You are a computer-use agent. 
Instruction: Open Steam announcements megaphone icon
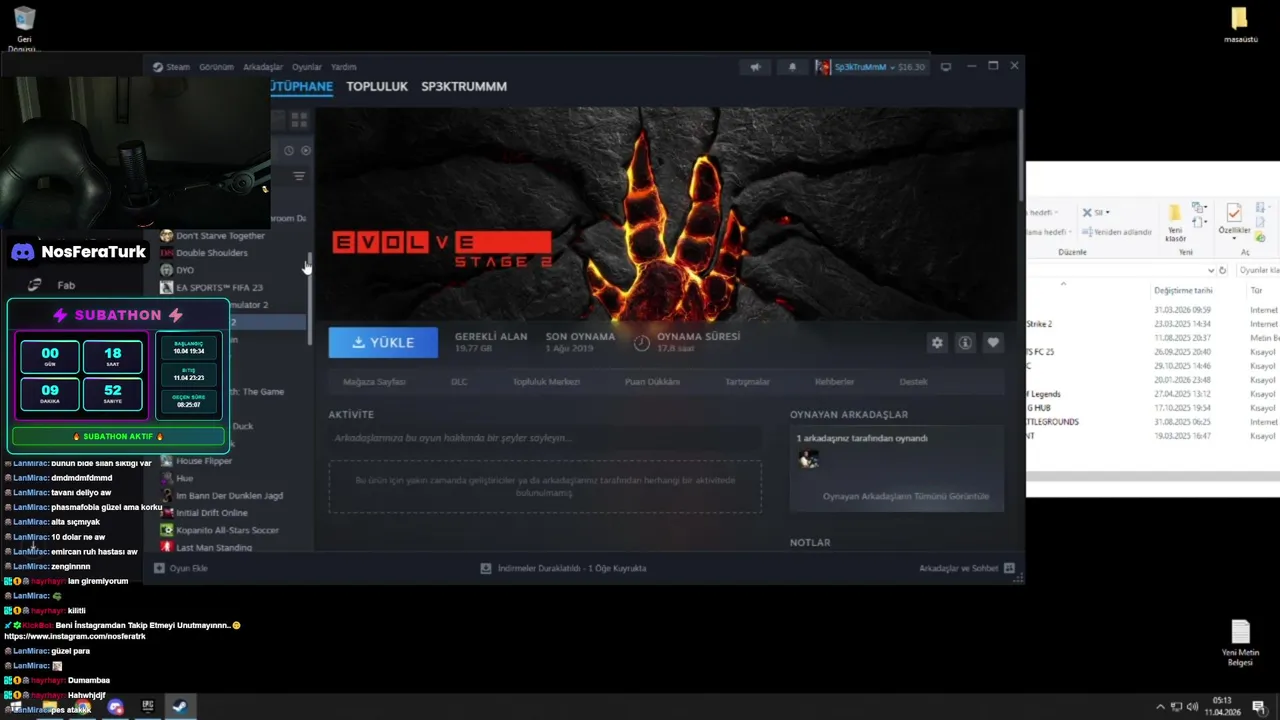click(756, 67)
